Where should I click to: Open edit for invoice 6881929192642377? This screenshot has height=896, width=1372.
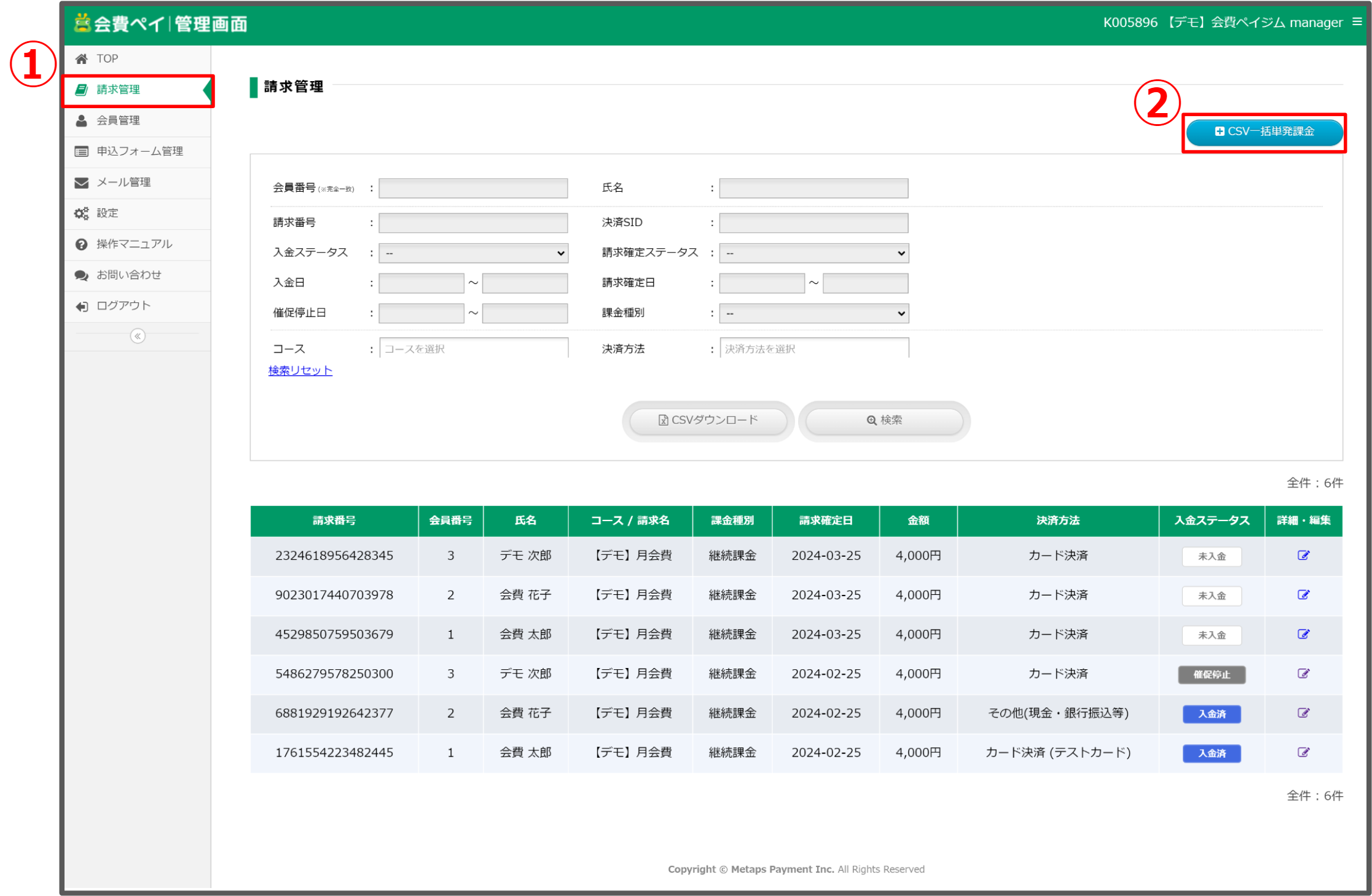click(1303, 713)
